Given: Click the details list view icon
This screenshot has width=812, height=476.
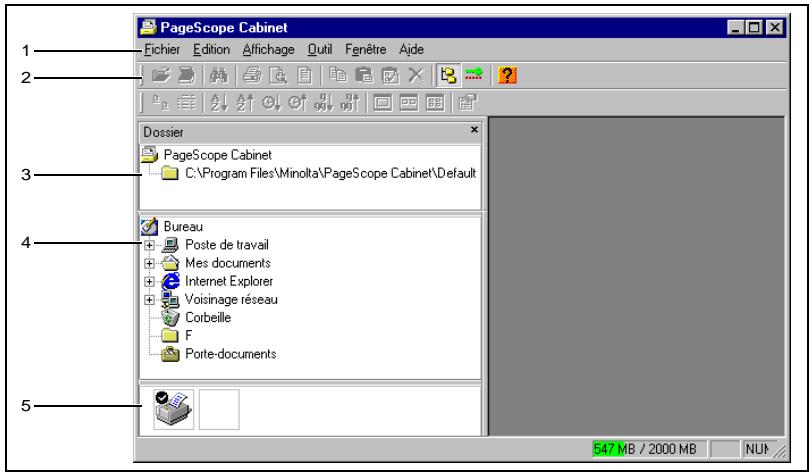Looking at the screenshot, I should 186,103.
